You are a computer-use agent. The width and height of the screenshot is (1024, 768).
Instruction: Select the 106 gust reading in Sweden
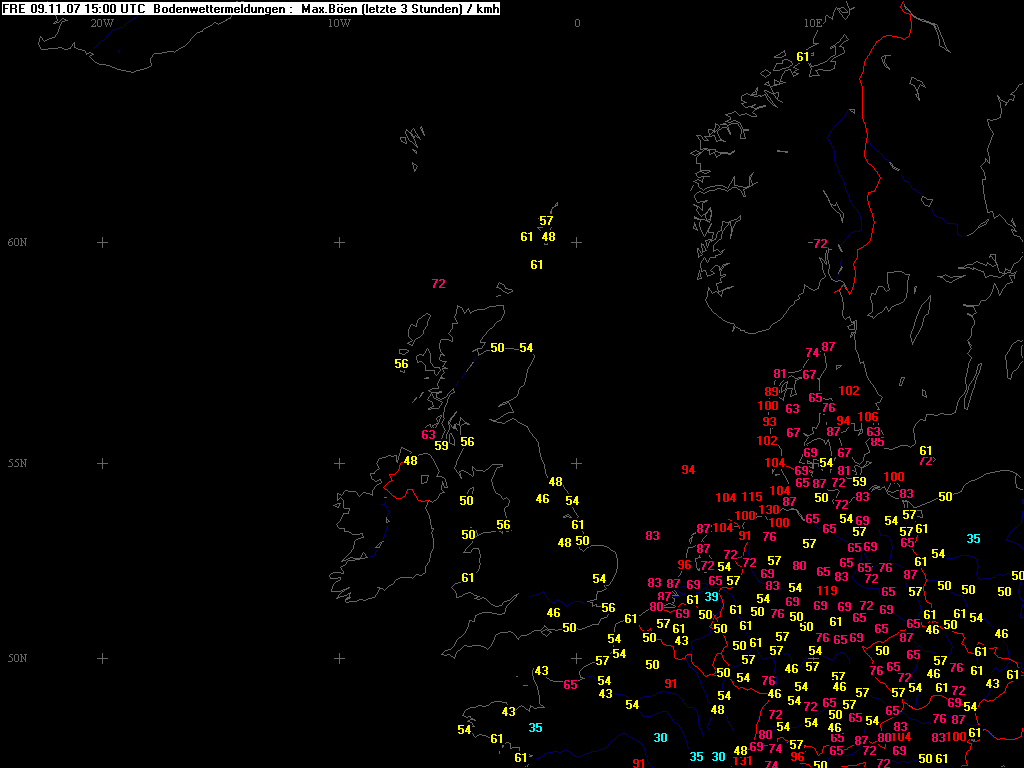point(868,417)
